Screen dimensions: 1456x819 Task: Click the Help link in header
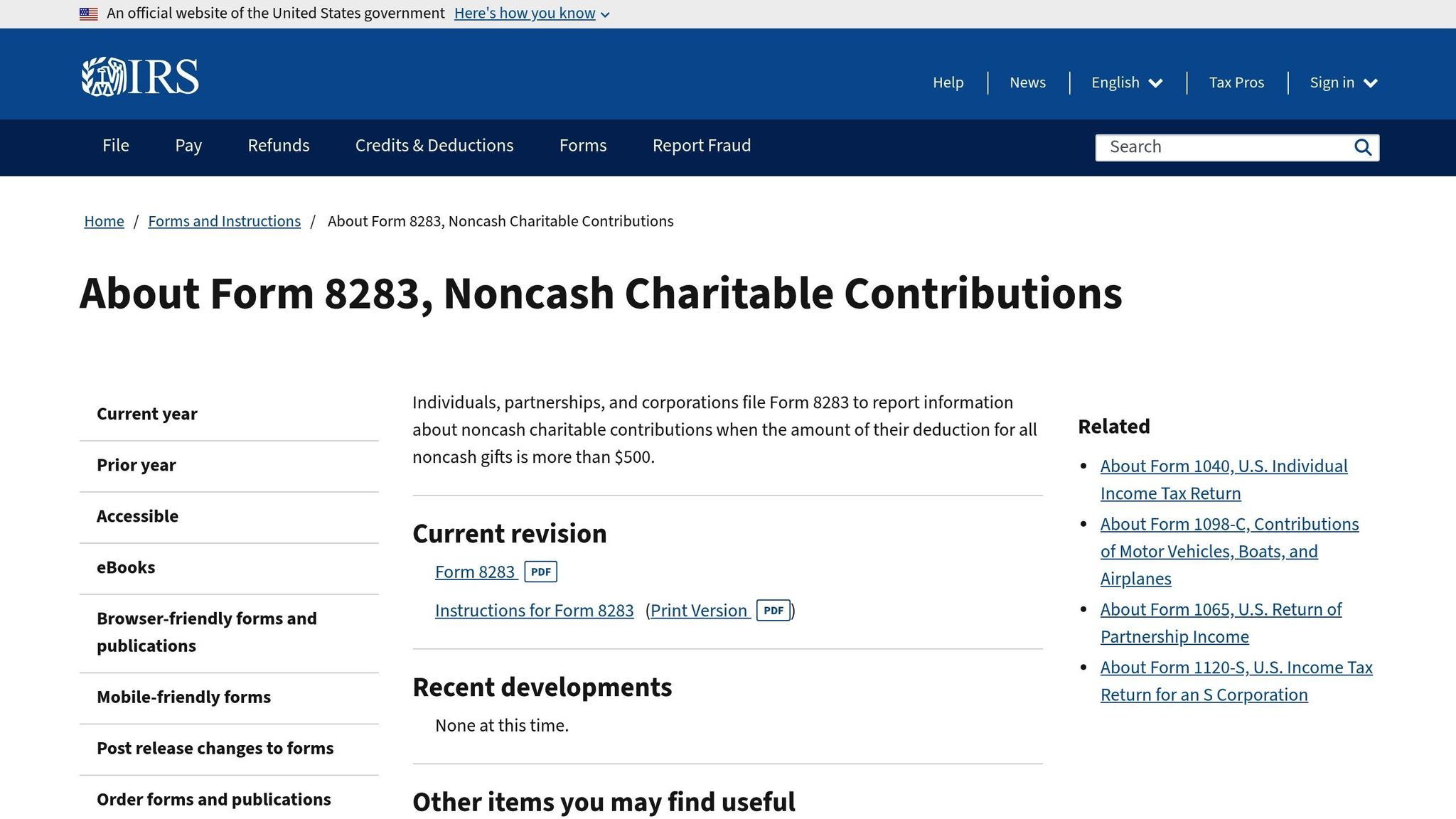click(x=948, y=82)
